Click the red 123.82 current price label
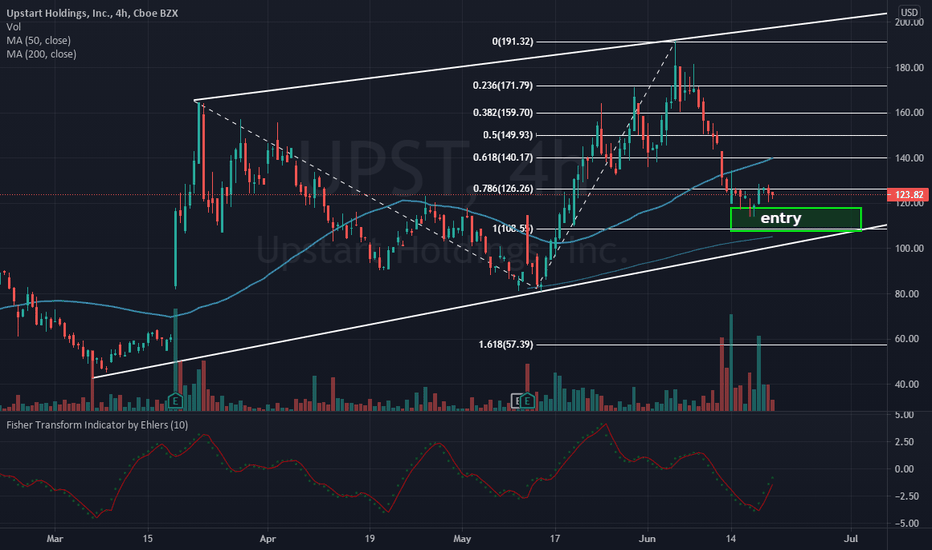Viewport: 932px width, 550px height. click(908, 194)
